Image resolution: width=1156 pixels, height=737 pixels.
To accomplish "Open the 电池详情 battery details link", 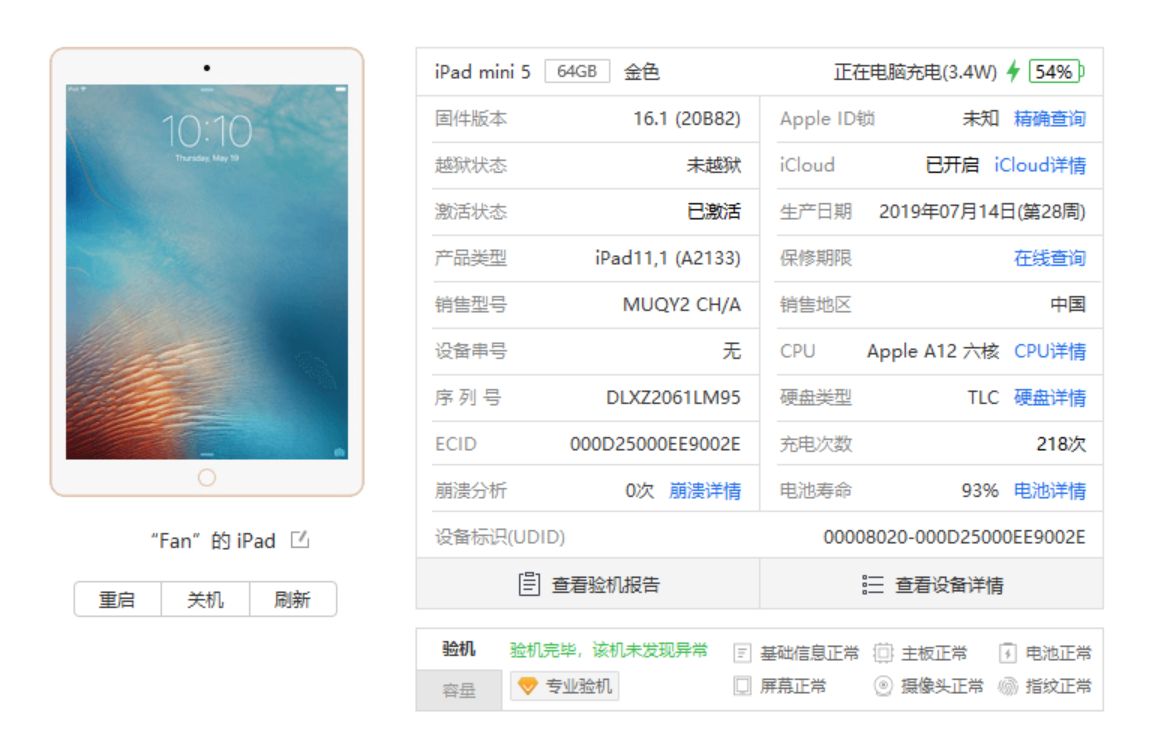I will (1052, 490).
